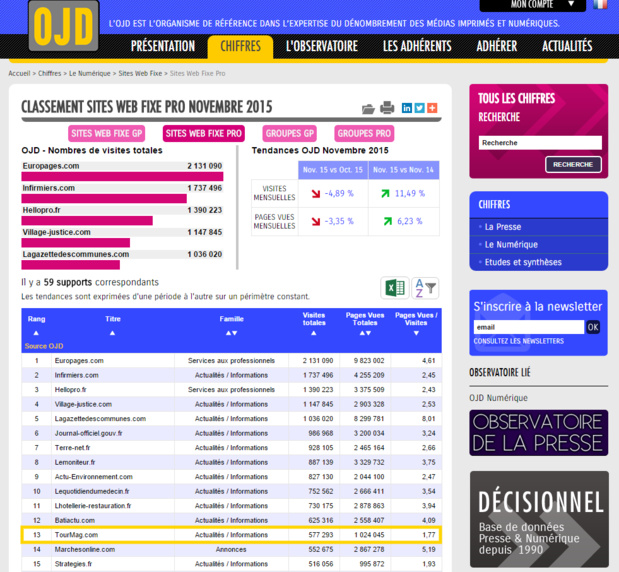Open the Adhérer menu
Viewport: 619px width, 572px height.
(x=497, y=46)
